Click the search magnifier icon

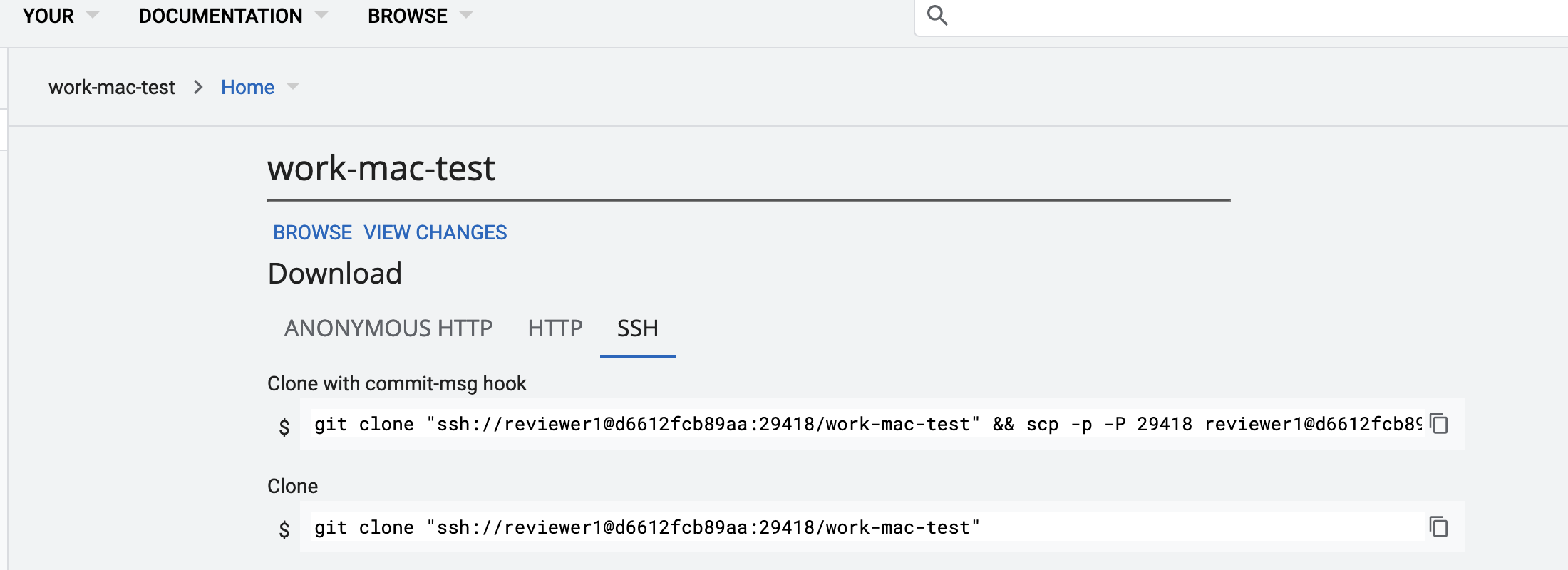[937, 15]
